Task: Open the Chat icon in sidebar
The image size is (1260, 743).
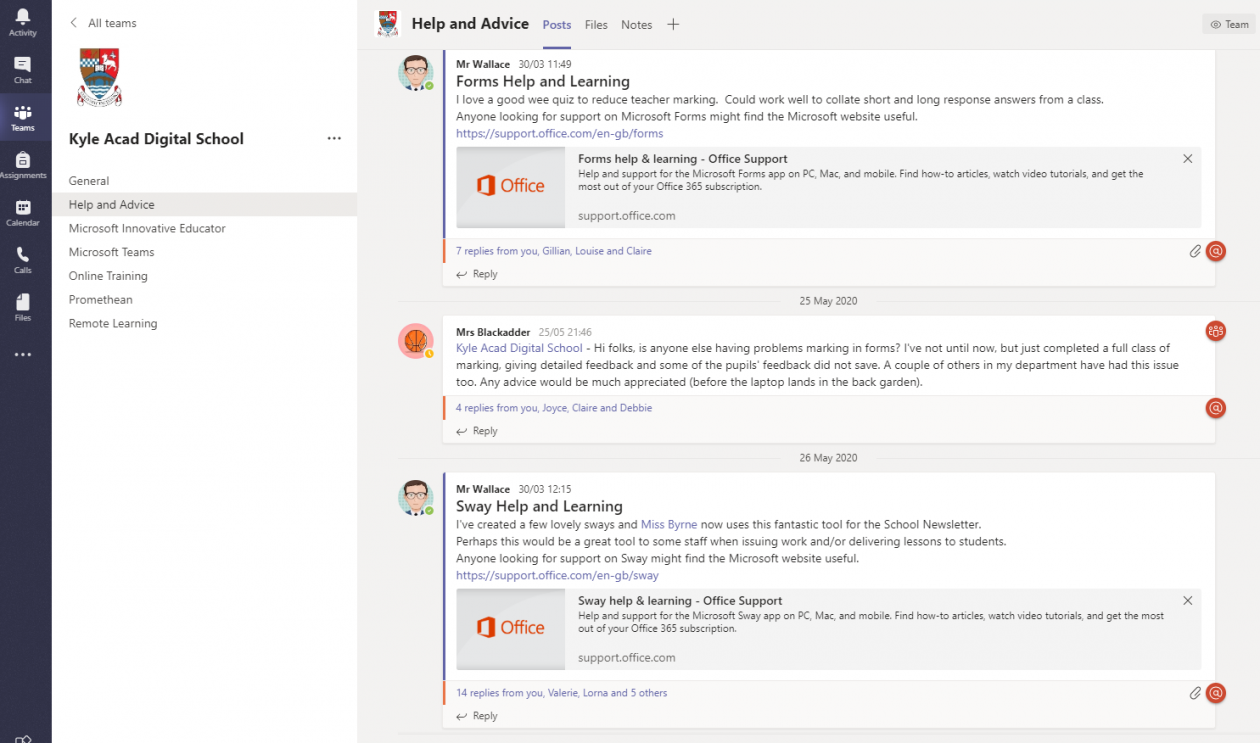Action: tap(22, 69)
